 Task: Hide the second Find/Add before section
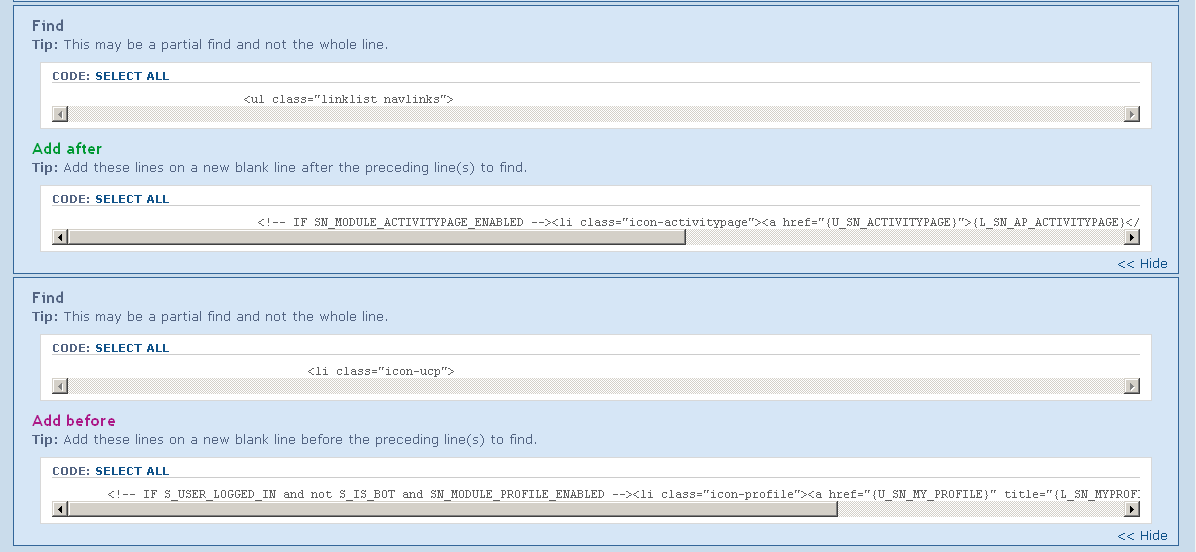(1142, 536)
